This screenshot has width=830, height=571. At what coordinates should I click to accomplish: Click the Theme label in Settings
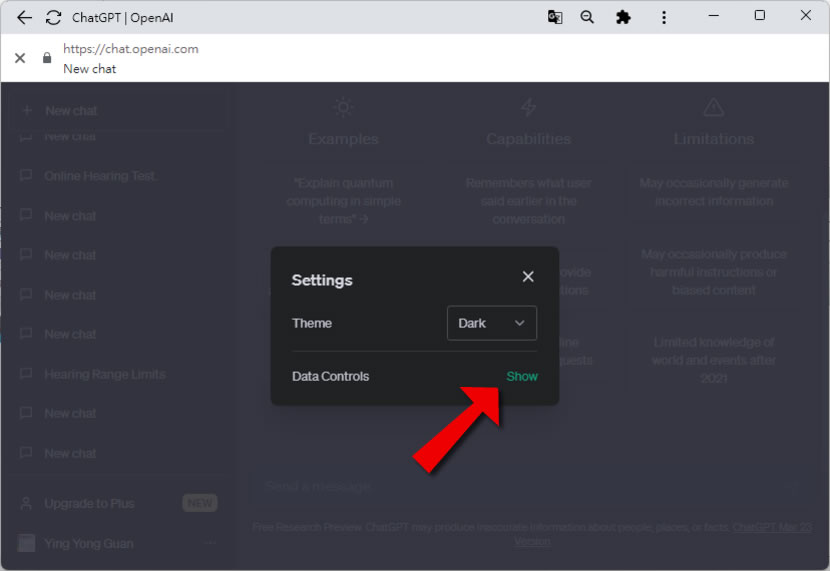click(x=312, y=323)
